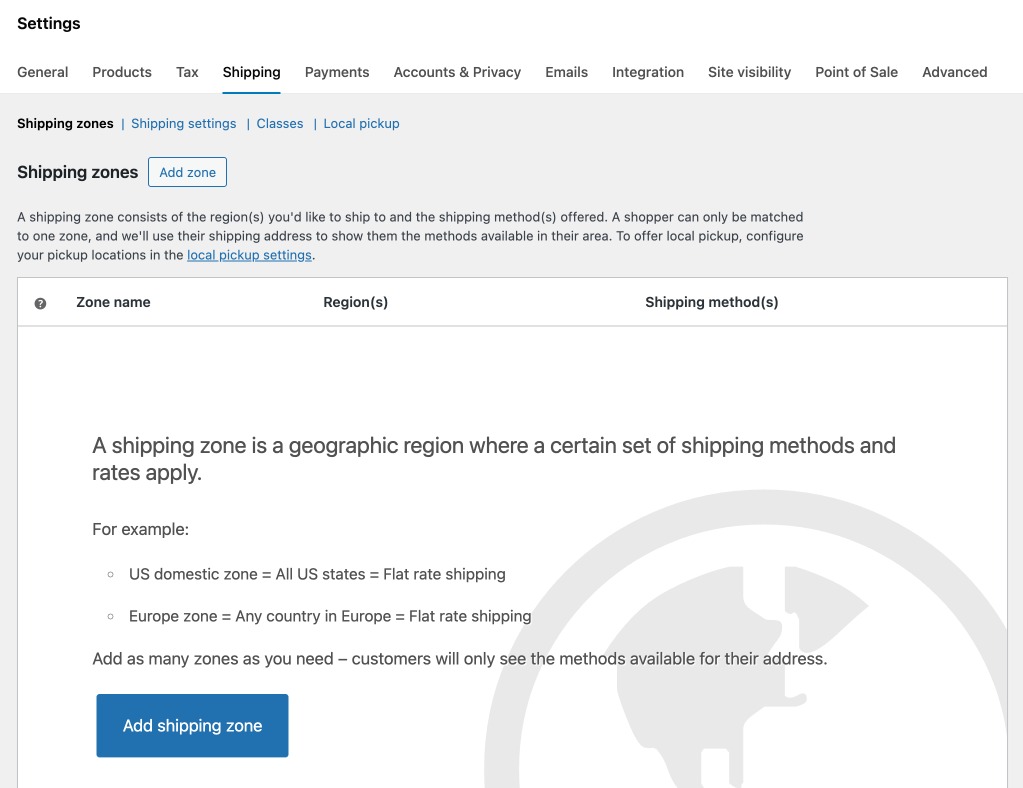Click the help question mark icon
This screenshot has width=1023, height=788.
coord(40,302)
